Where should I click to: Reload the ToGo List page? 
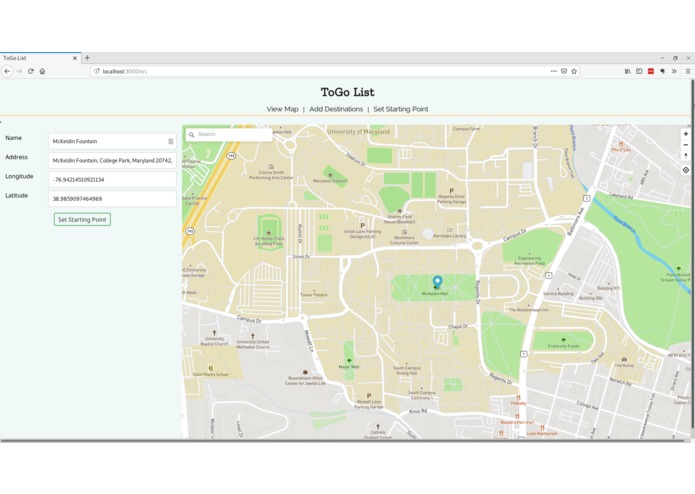point(31,71)
